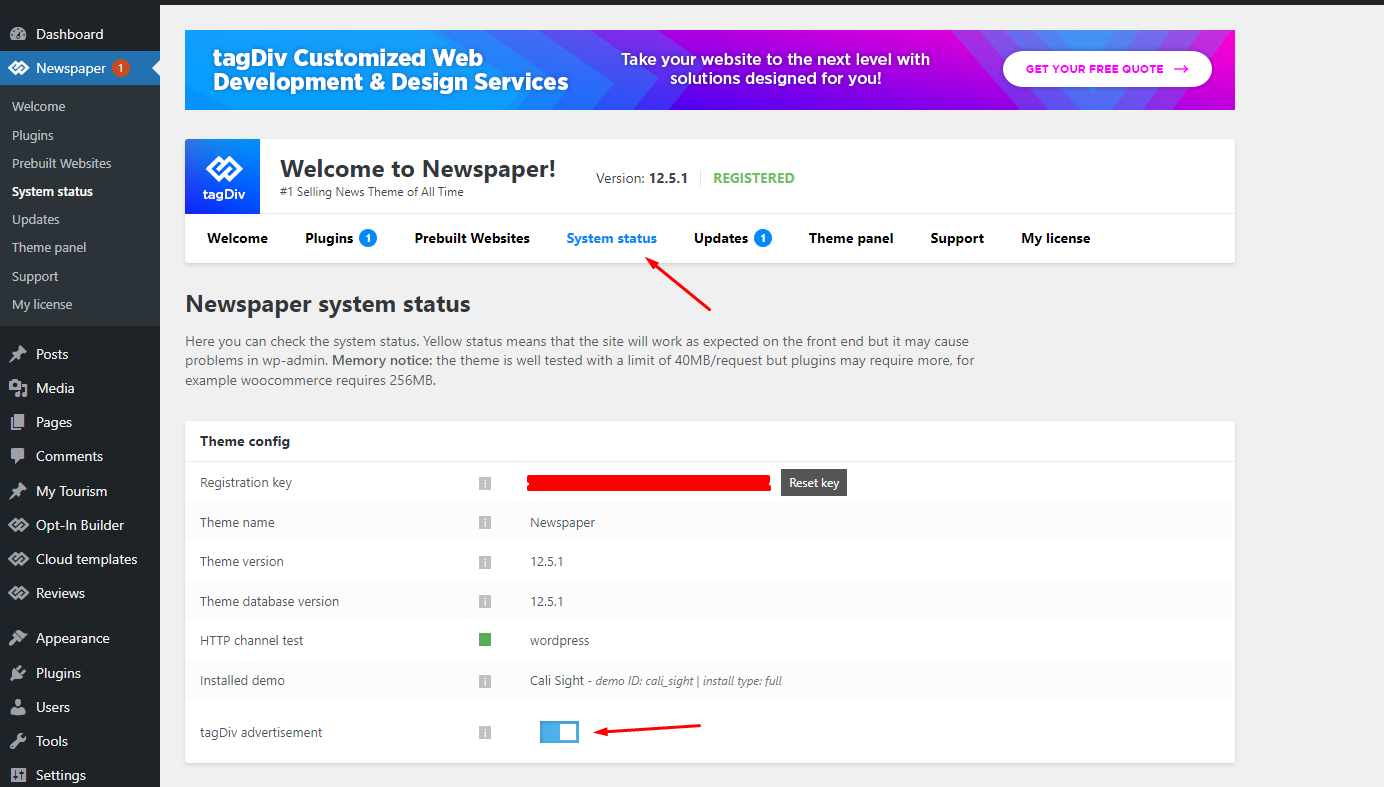Open the Updates tab in header
Image resolution: width=1384 pixels, height=787 pixels.
(733, 238)
